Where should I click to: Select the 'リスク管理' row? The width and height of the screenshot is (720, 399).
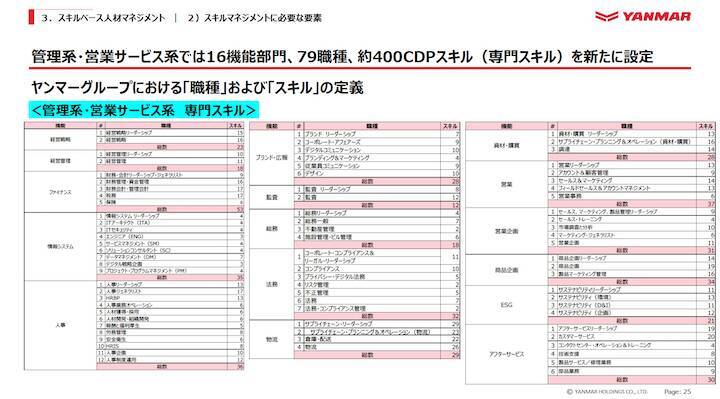[x=377, y=284]
